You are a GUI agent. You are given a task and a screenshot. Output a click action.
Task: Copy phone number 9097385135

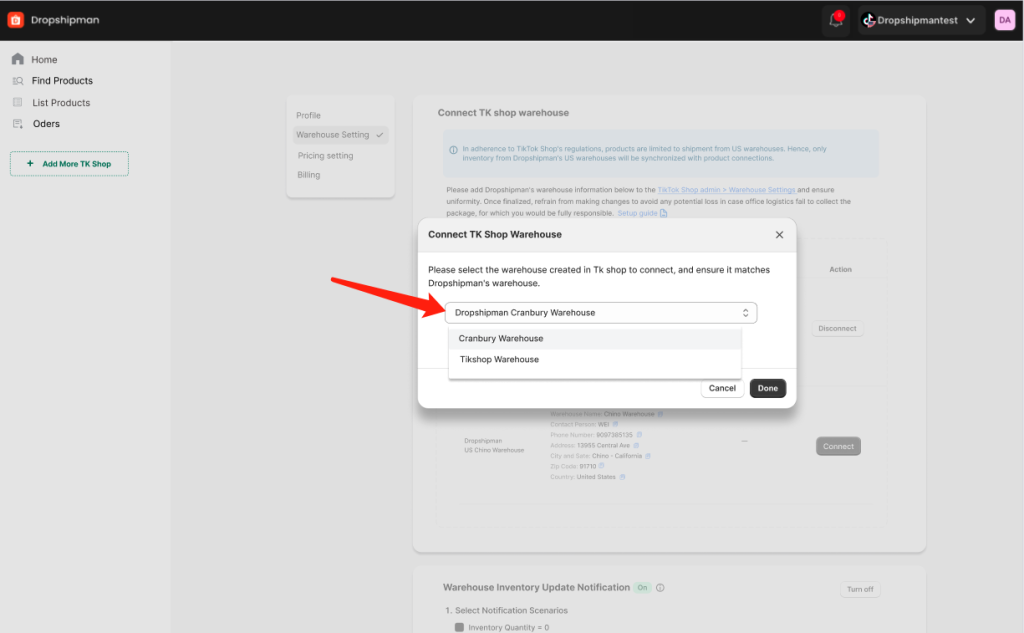point(639,435)
